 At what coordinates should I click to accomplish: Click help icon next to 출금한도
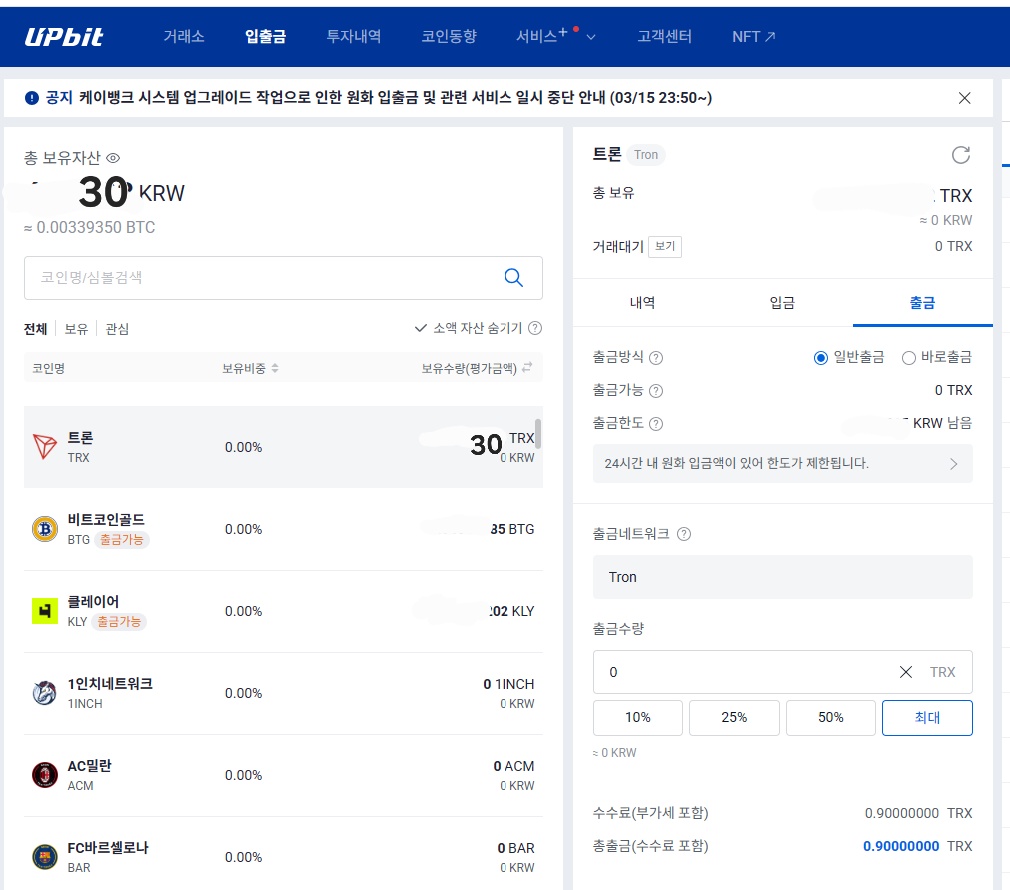coord(656,424)
